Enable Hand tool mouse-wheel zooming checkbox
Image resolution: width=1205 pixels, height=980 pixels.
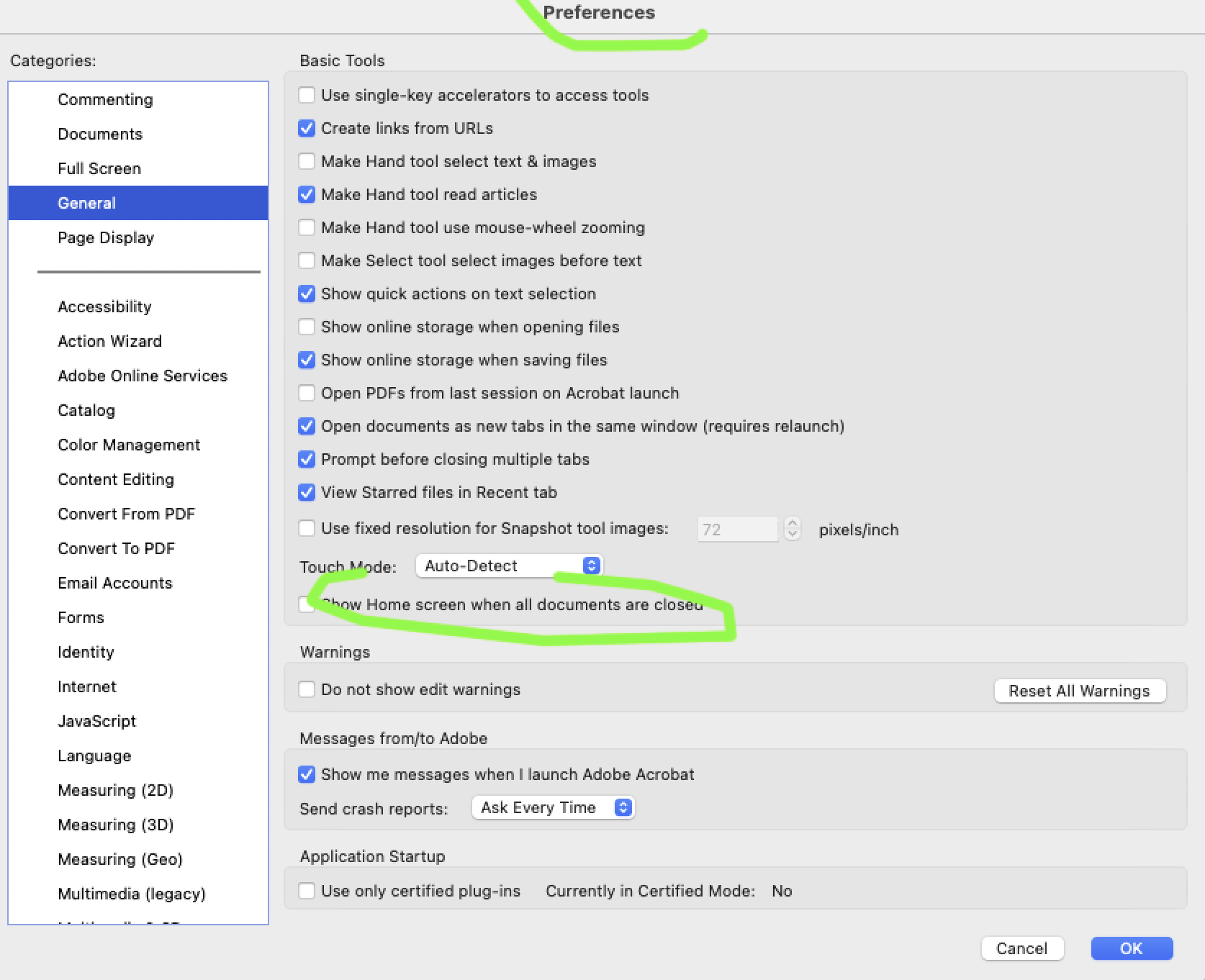click(x=307, y=227)
